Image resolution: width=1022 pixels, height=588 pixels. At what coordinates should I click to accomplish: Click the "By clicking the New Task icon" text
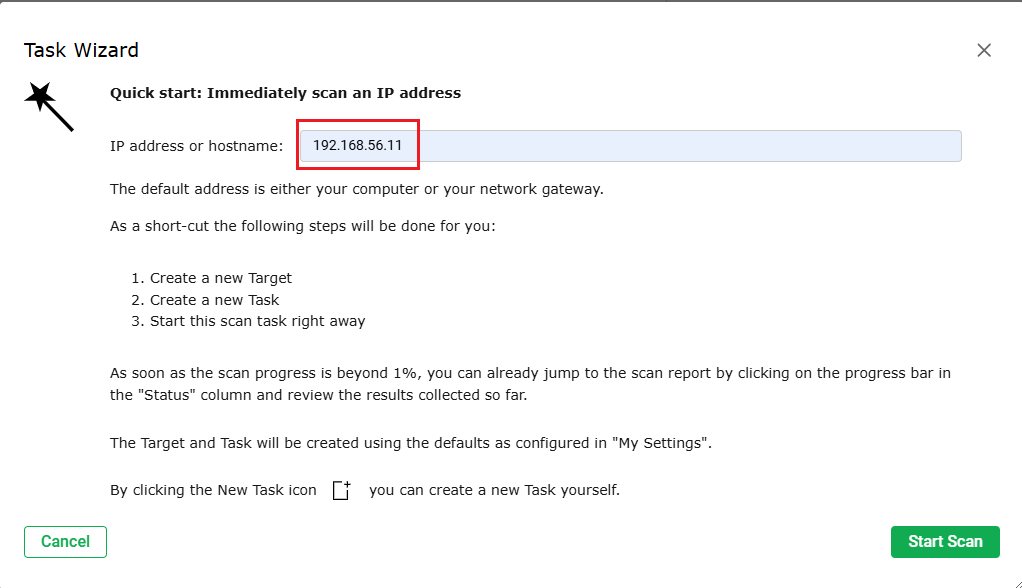[213, 491]
